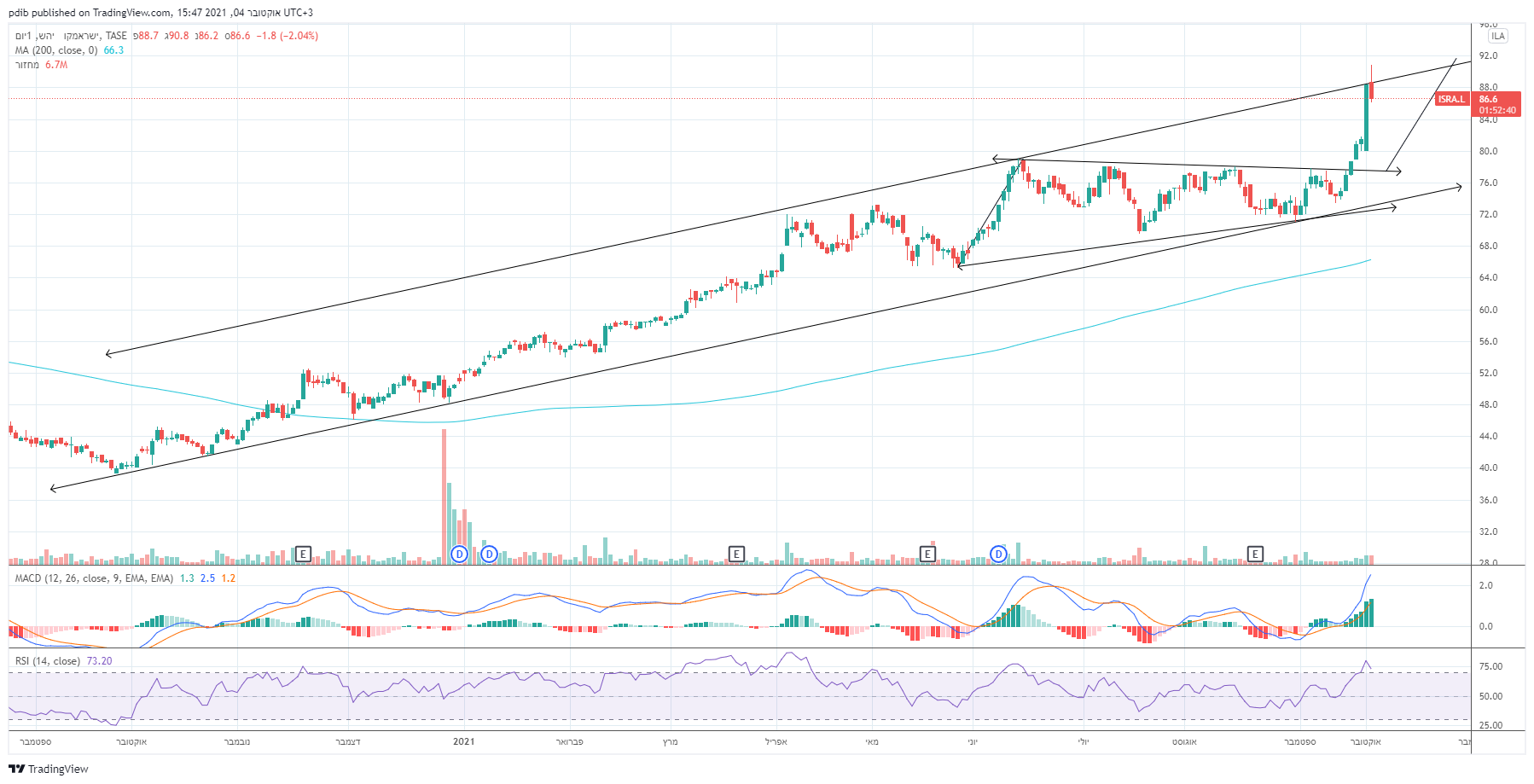
Task: Click the countdown 01:52:40 label
Action: [x=1497, y=110]
